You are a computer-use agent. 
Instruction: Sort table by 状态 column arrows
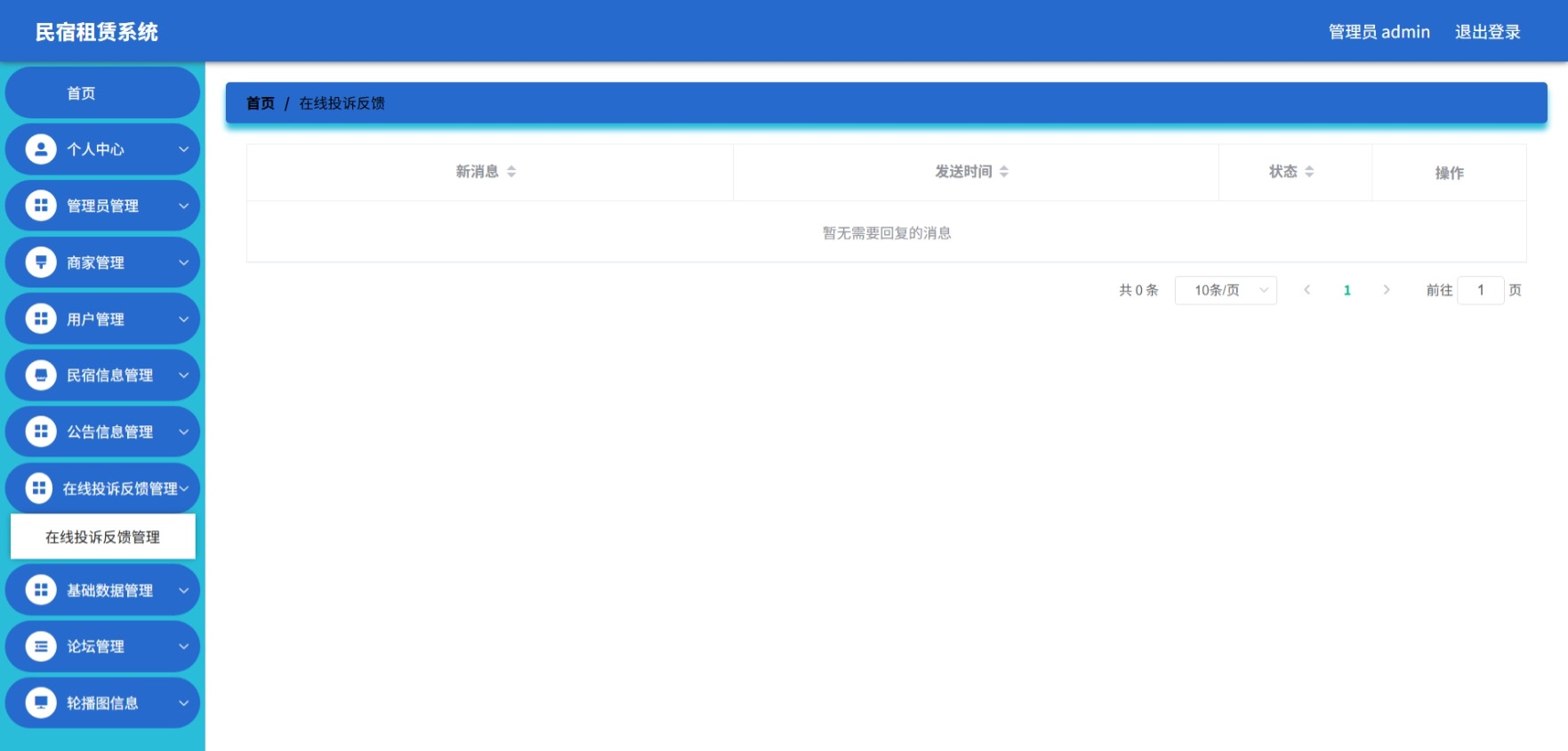tap(1309, 172)
